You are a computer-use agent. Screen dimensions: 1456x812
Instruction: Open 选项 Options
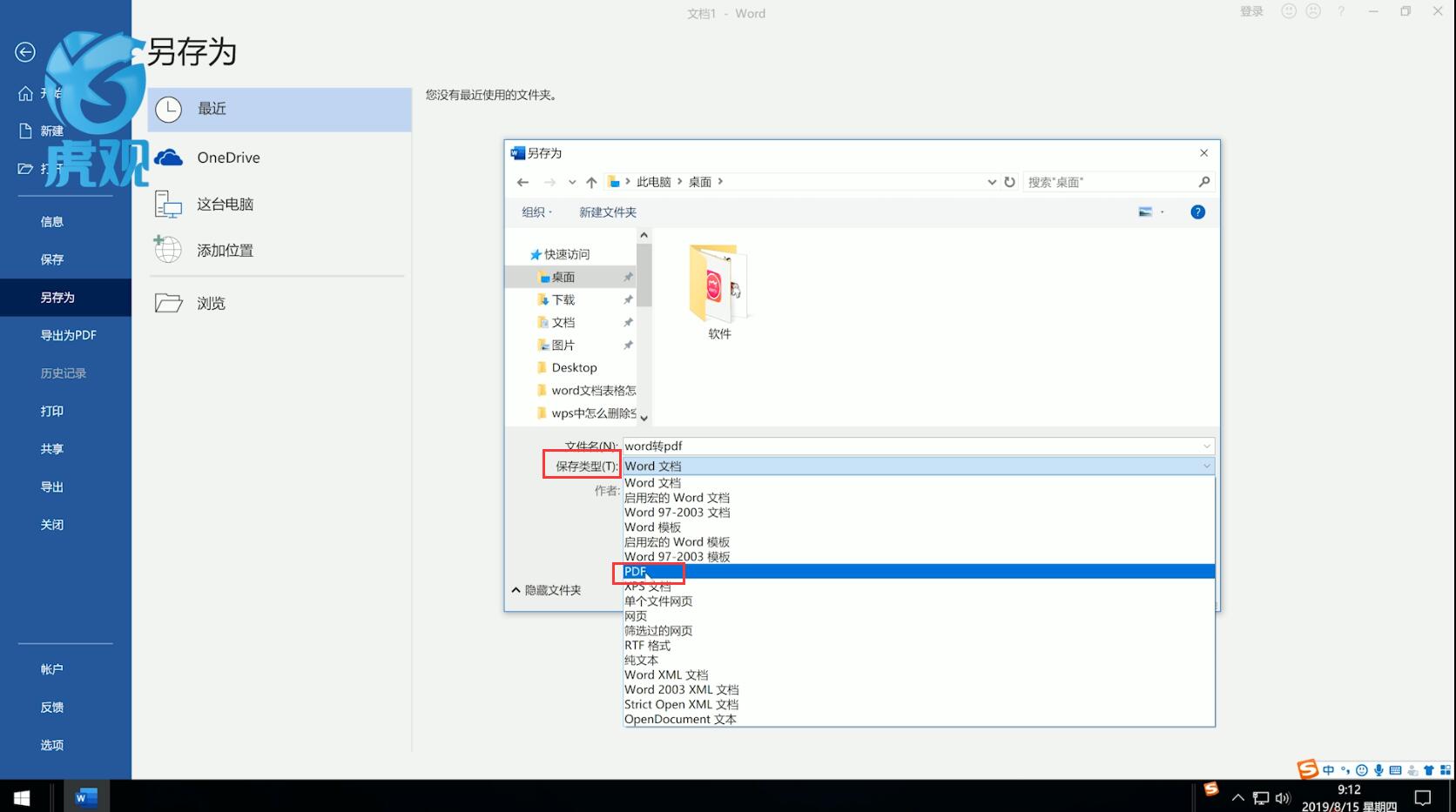pyautogui.click(x=52, y=745)
